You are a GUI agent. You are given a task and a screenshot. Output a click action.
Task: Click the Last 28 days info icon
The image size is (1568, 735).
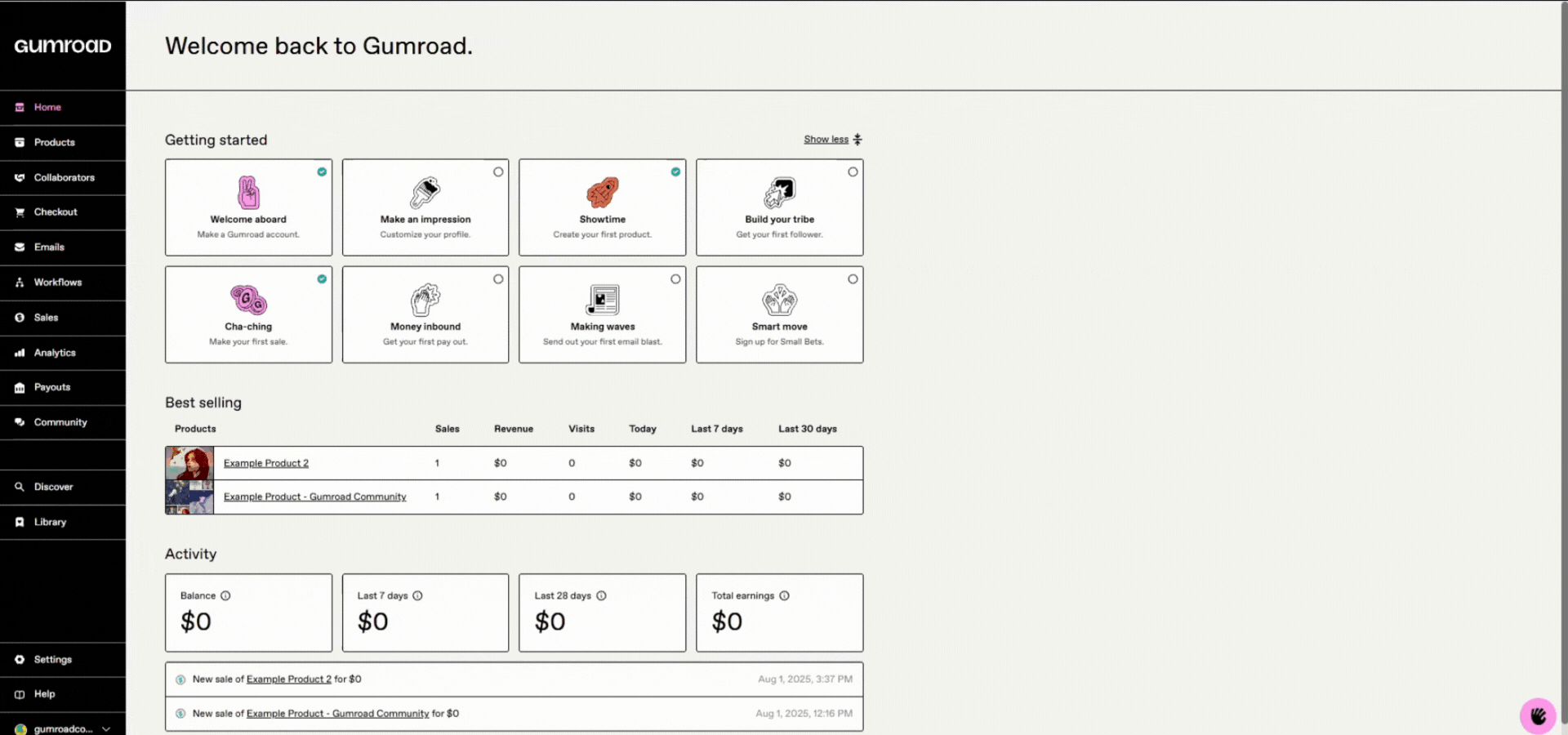tap(601, 595)
